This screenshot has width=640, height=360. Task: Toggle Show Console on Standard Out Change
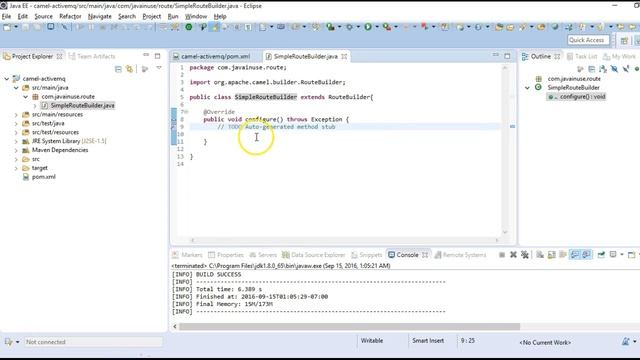pos(574,255)
